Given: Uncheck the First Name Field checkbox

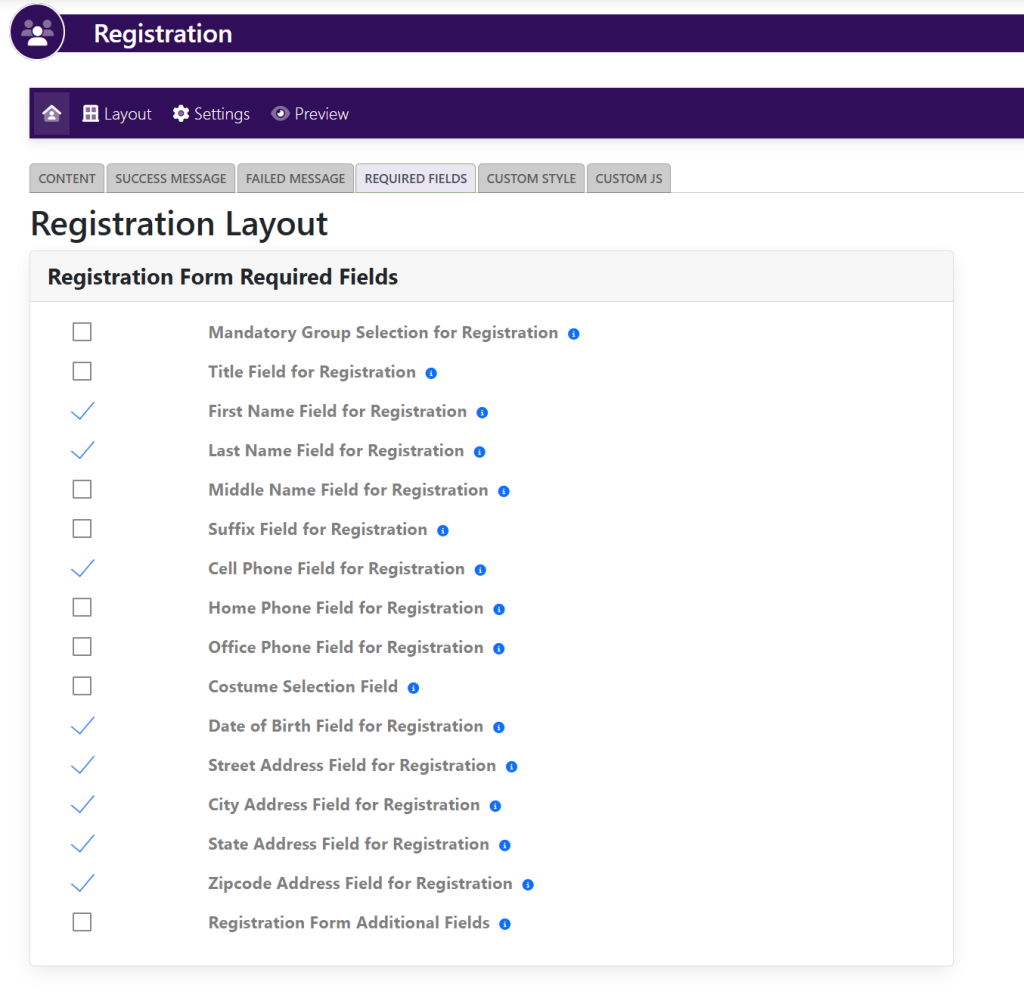Looking at the screenshot, I should (82, 411).
